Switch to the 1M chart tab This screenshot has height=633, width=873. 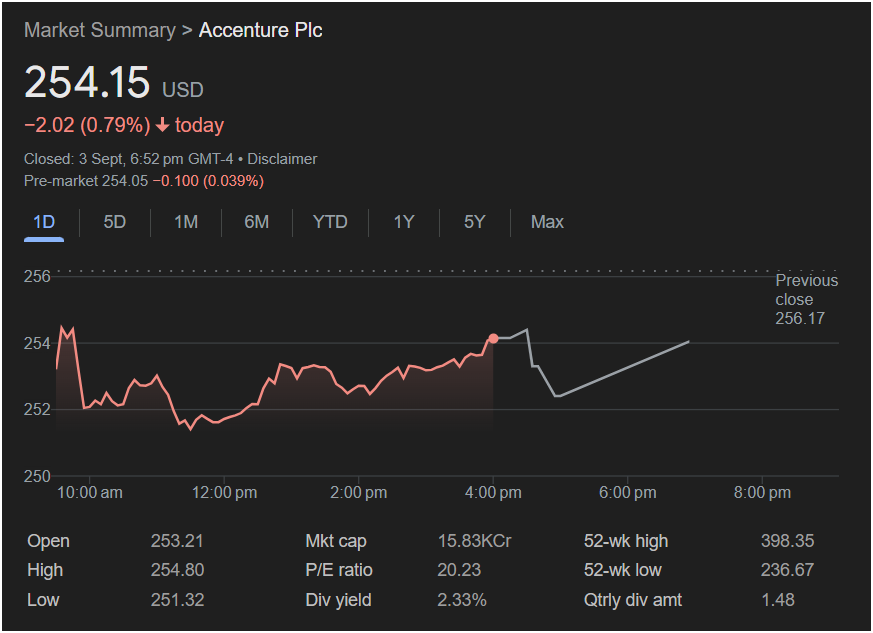186,222
